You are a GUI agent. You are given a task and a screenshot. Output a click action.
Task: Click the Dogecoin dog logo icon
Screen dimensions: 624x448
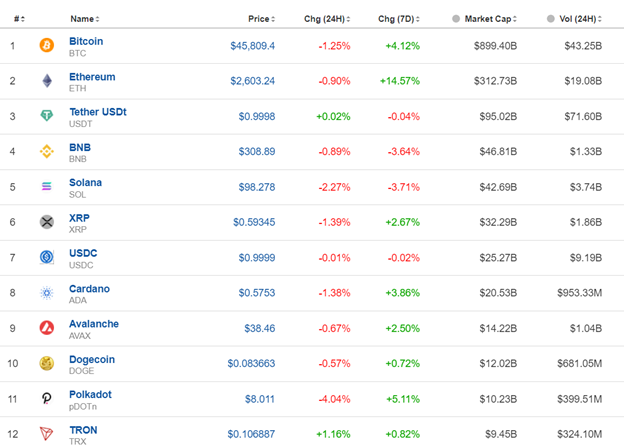click(46, 364)
